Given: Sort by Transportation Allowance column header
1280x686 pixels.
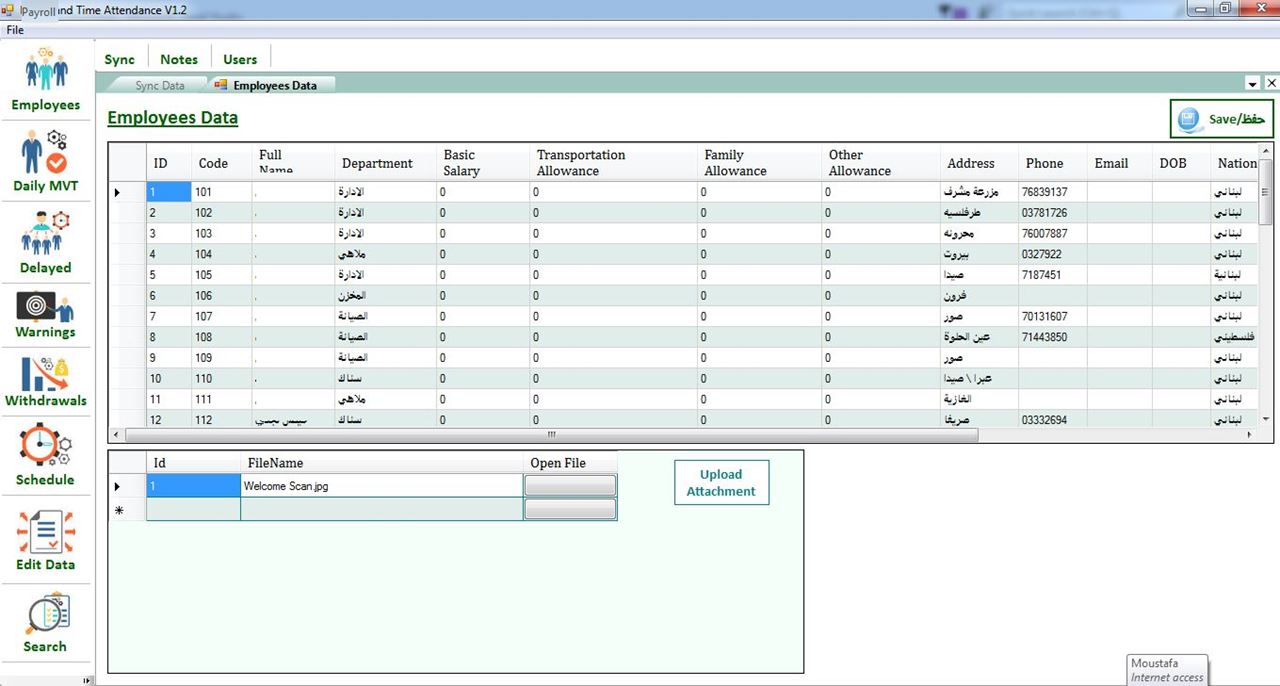Looking at the screenshot, I should [613, 163].
